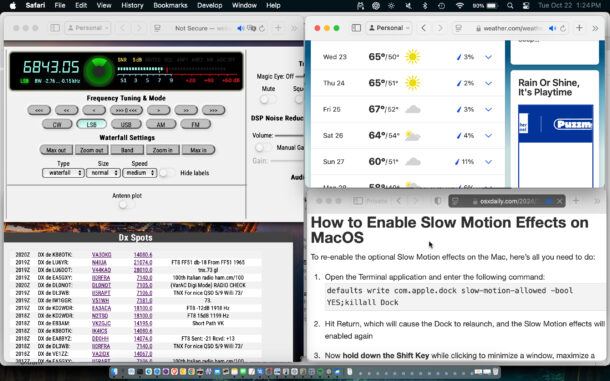610x381 pixels.
Task: Click the Band waterfall button
Action: click(x=127, y=150)
